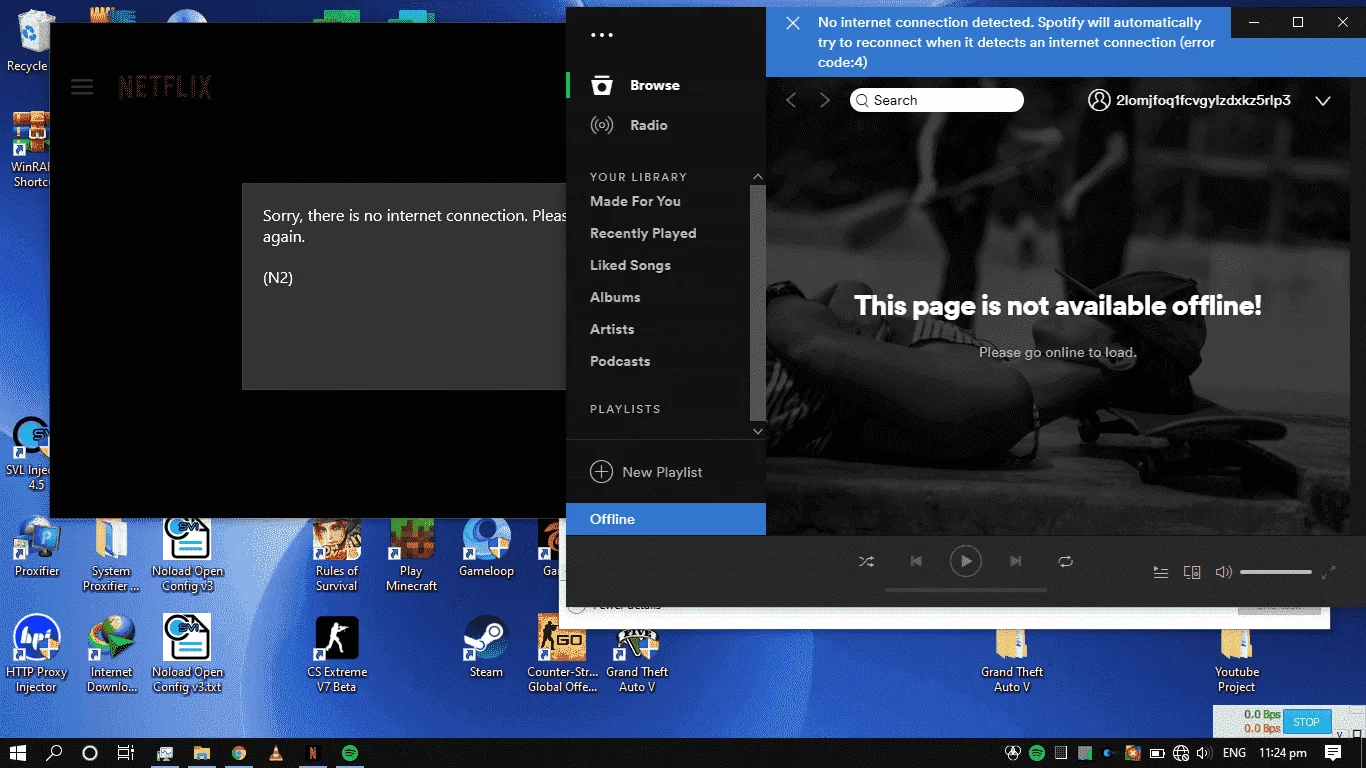This screenshot has width=1366, height=768.
Task: Go forward with Spotify's forward arrow
Action: pyautogui.click(x=825, y=100)
